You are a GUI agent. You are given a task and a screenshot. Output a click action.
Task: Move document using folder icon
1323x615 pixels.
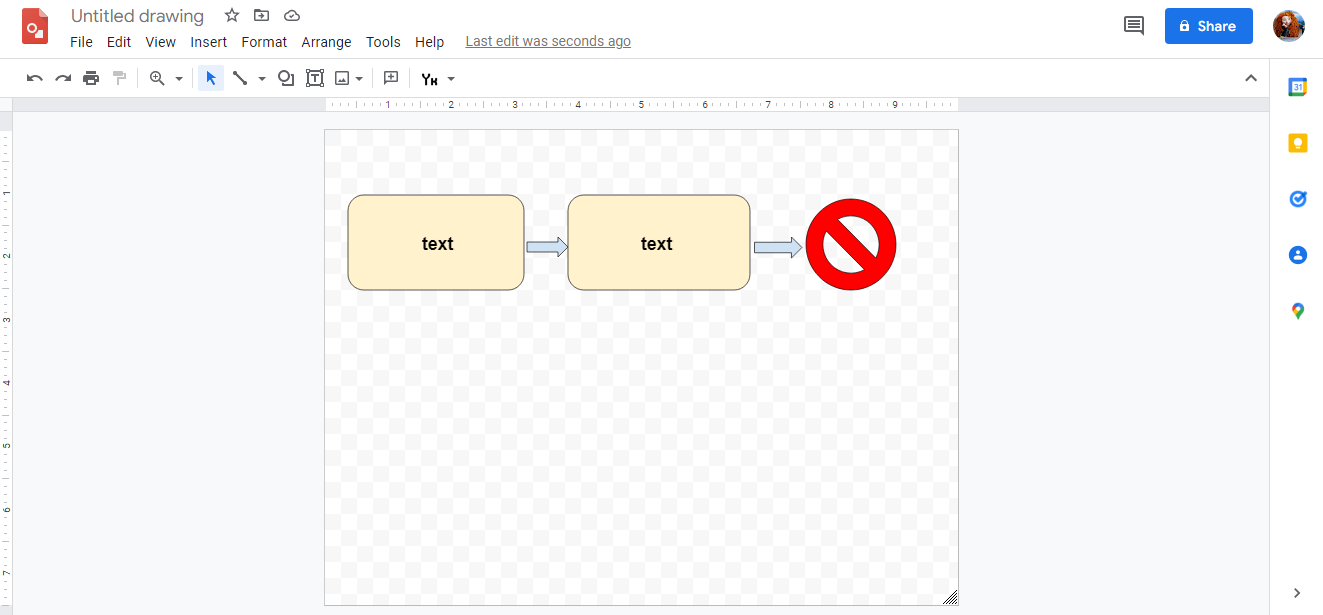(262, 15)
